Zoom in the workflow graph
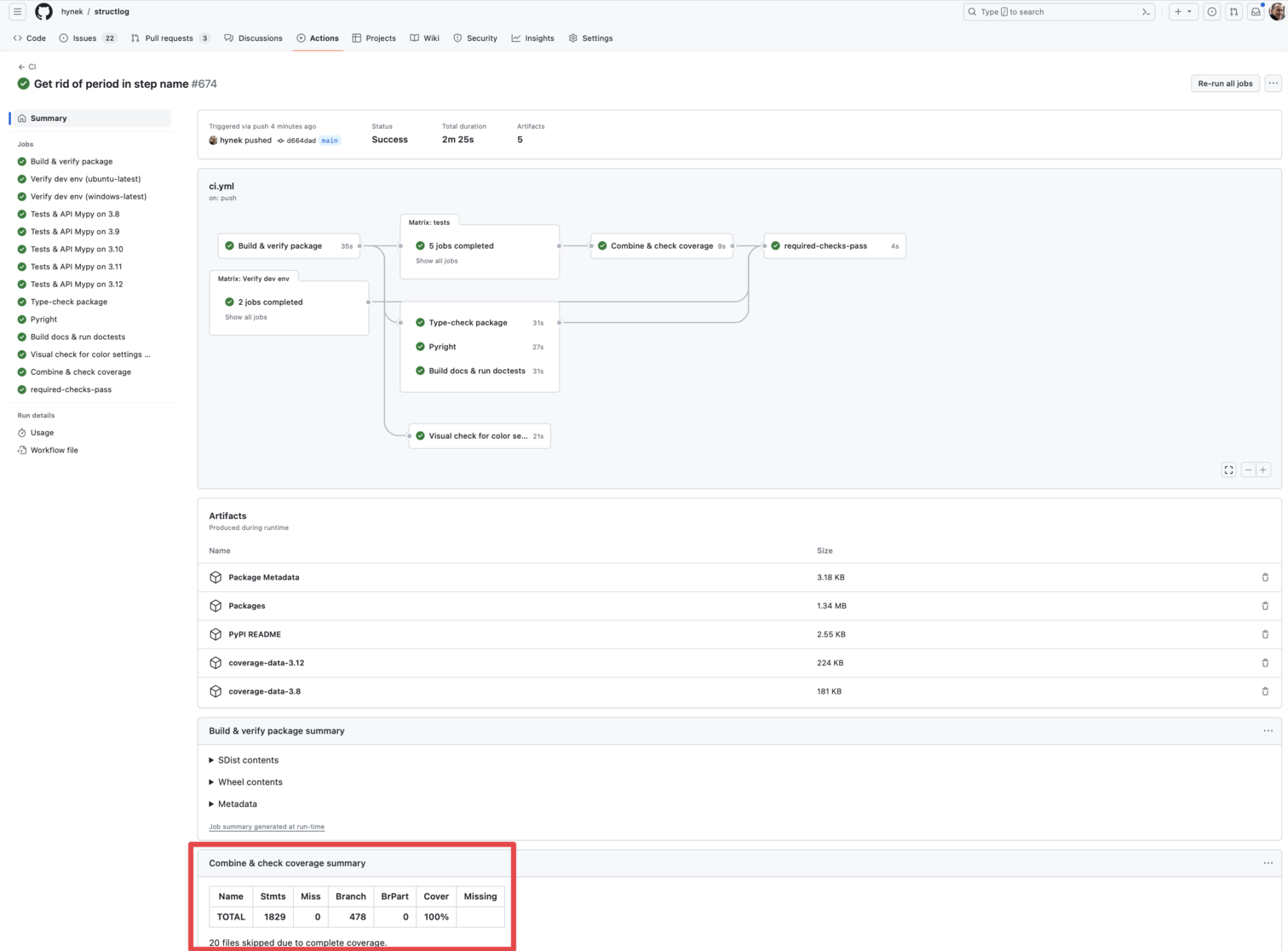Image resolution: width=1288 pixels, height=951 pixels. [1263, 470]
